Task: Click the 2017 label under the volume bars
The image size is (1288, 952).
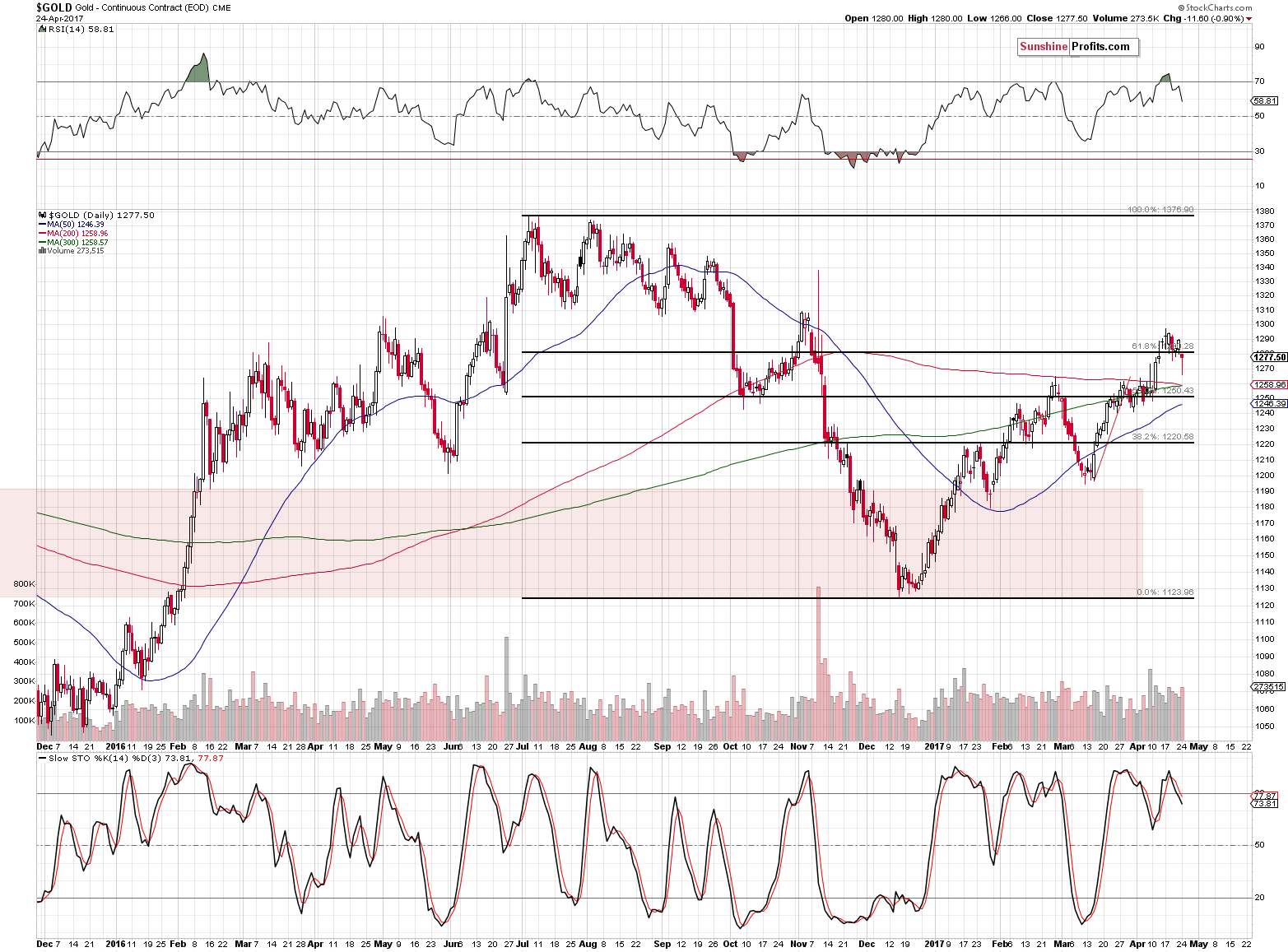Action: [x=934, y=747]
